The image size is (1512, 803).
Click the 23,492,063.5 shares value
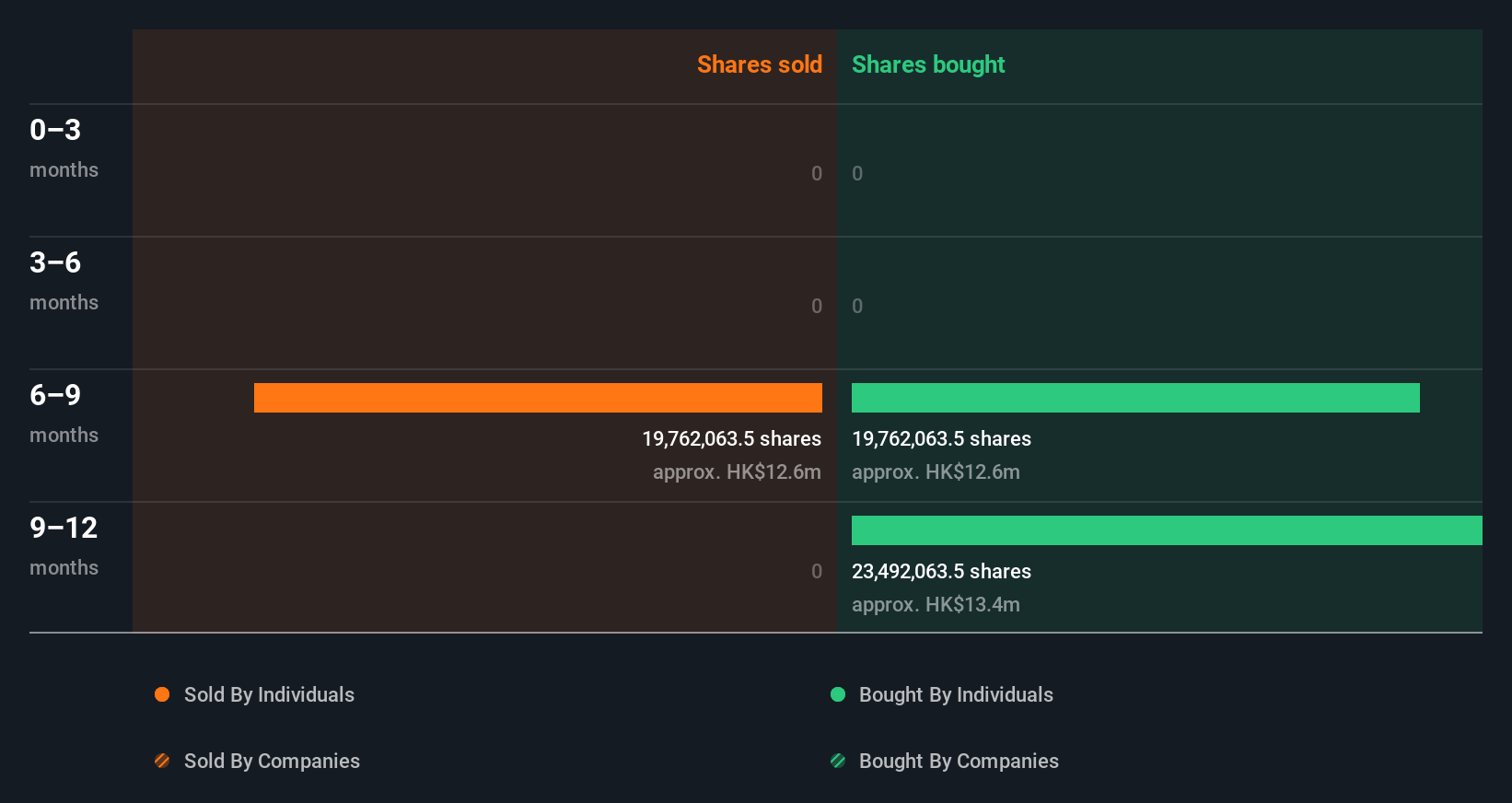pos(941,571)
